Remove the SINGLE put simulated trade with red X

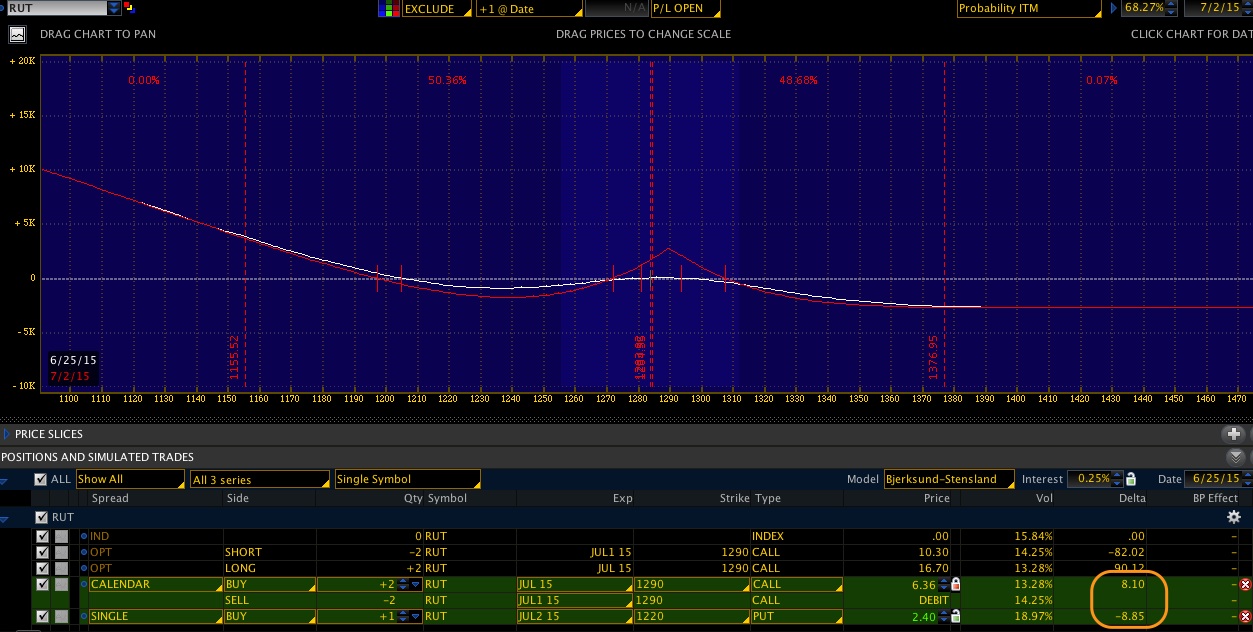tap(1245, 616)
